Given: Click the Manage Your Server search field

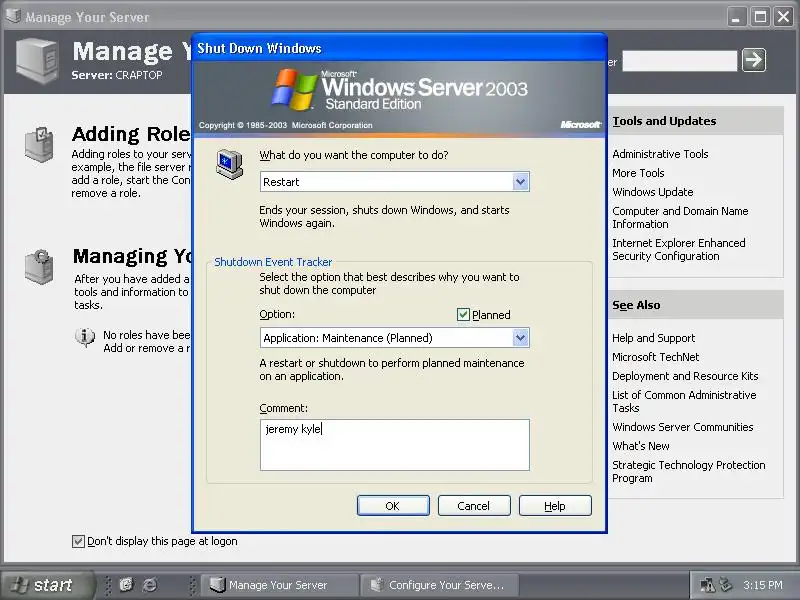Looking at the screenshot, I should [x=680, y=61].
